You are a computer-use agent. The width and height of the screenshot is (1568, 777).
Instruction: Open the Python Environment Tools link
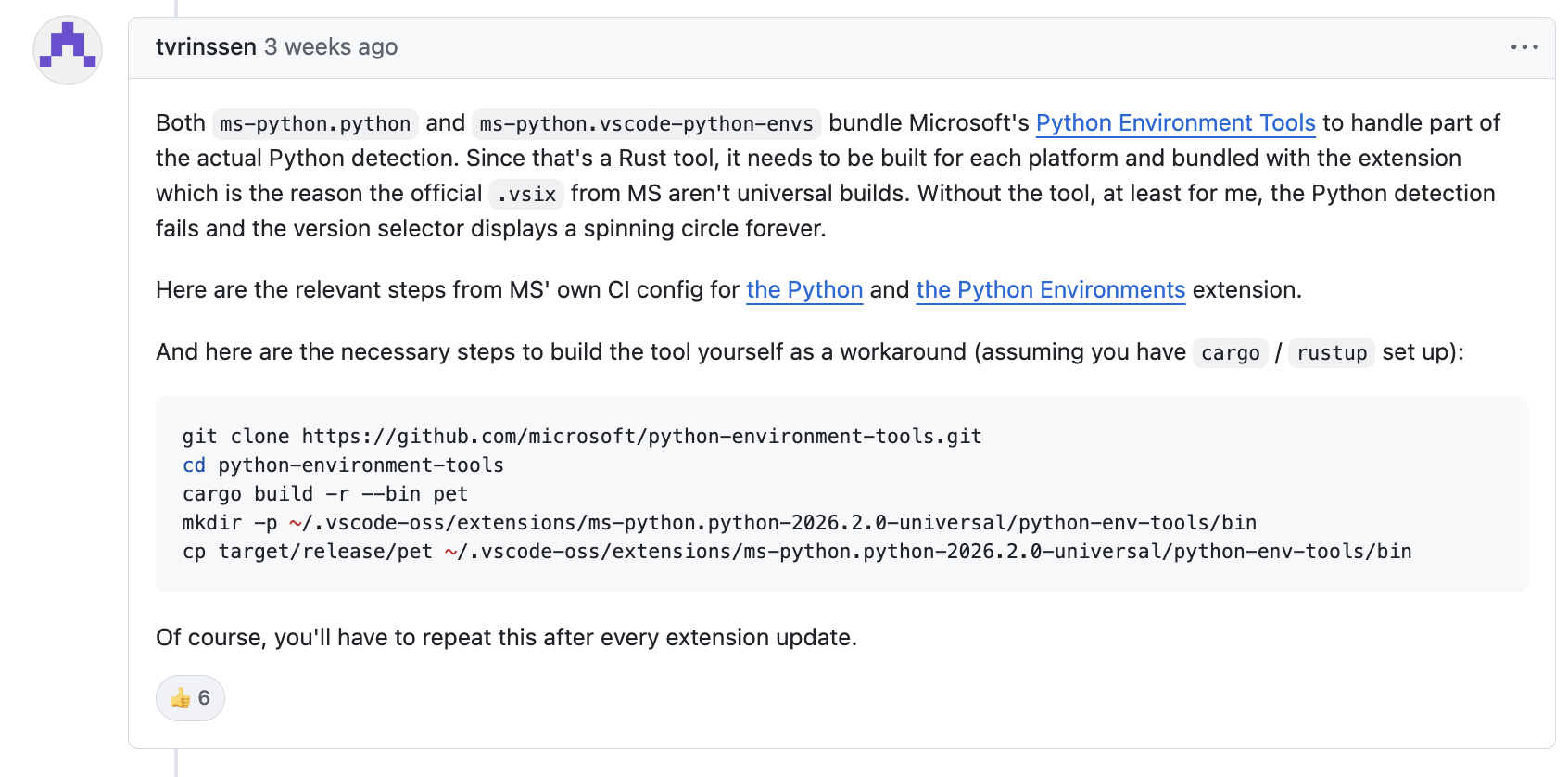(x=1175, y=123)
